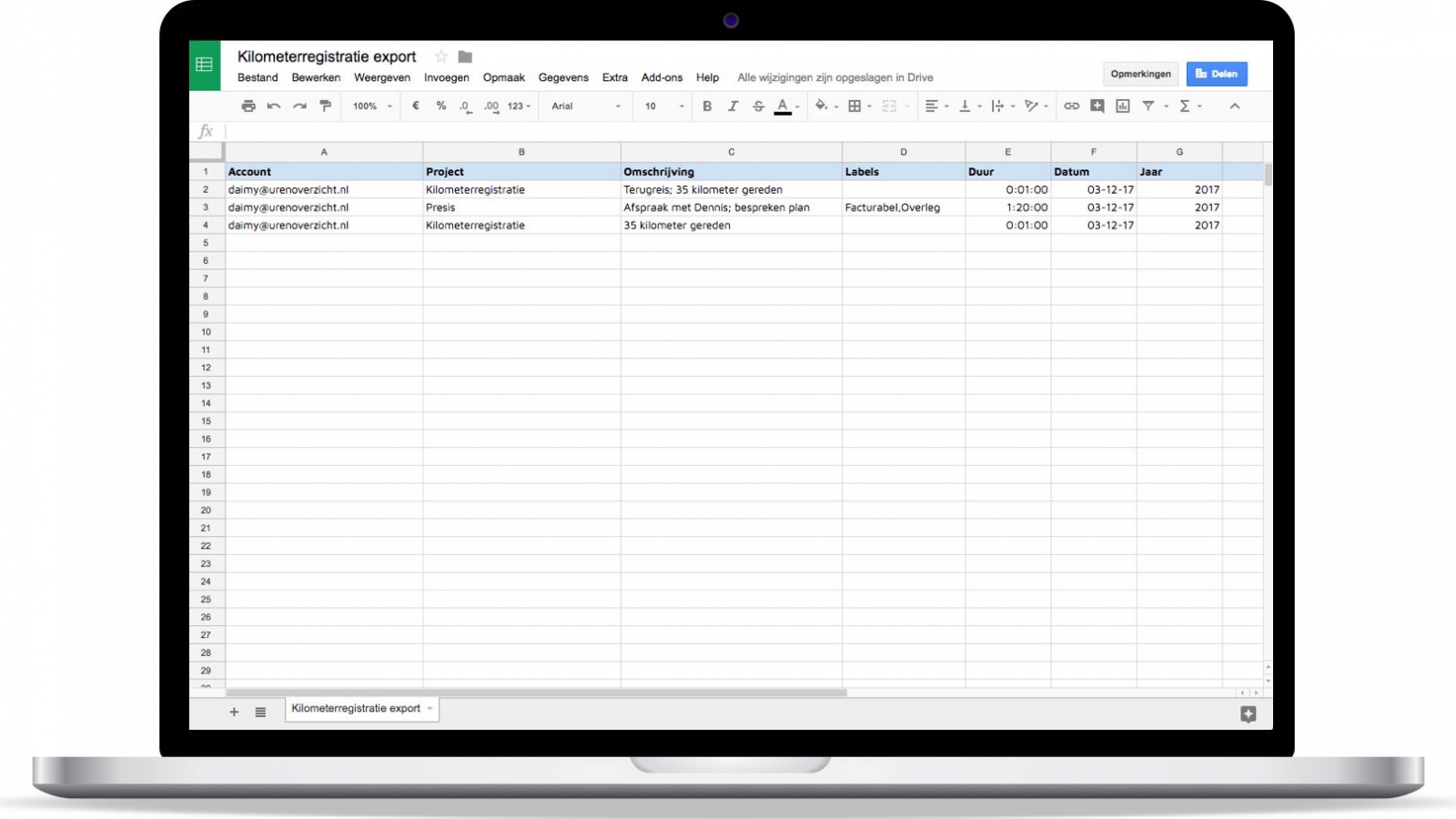The height and width of the screenshot is (819, 1456).
Task: Open the text color picker
Action: coord(786,106)
